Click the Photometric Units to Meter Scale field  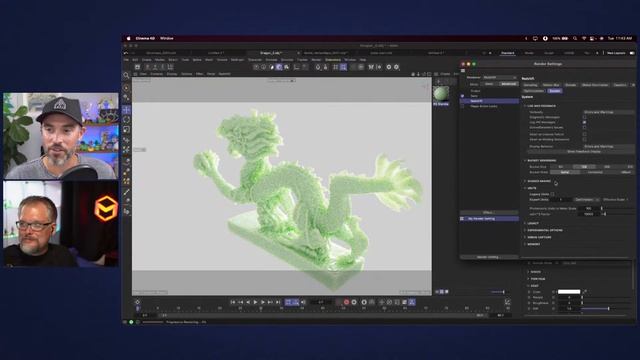pyautogui.click(x=589, y=208)
